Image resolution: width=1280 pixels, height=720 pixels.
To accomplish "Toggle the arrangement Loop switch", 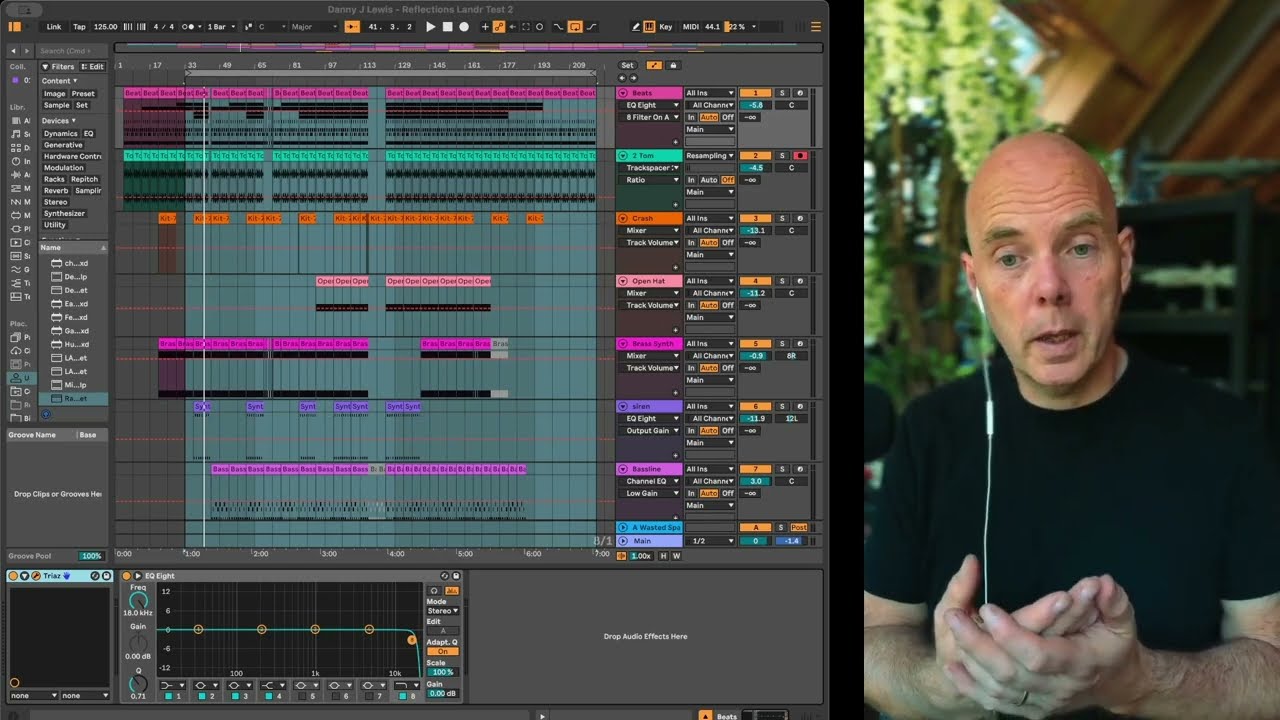I will (575, 27).
